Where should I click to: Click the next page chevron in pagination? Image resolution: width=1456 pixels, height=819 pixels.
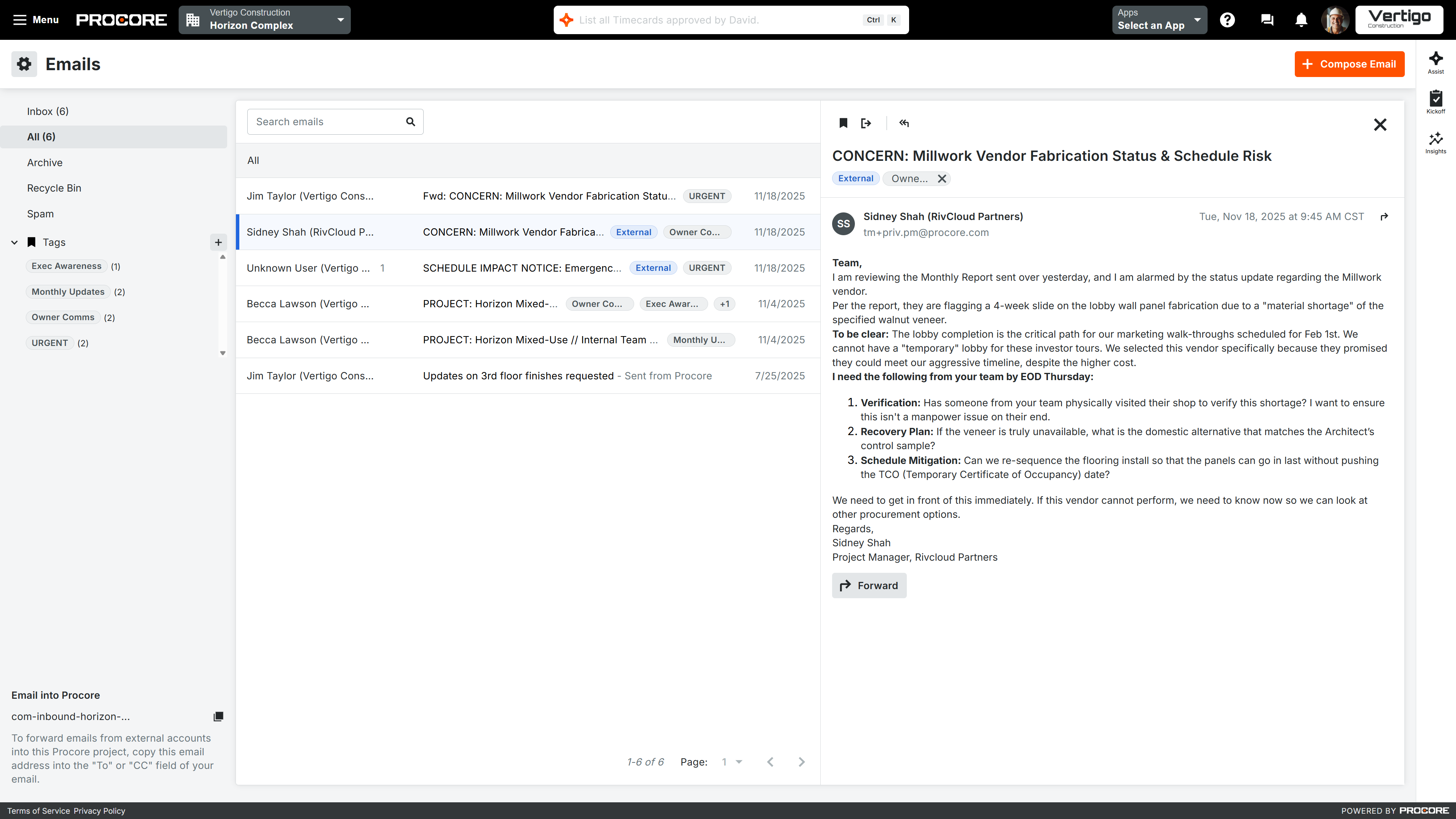click(x=801, y=761)
